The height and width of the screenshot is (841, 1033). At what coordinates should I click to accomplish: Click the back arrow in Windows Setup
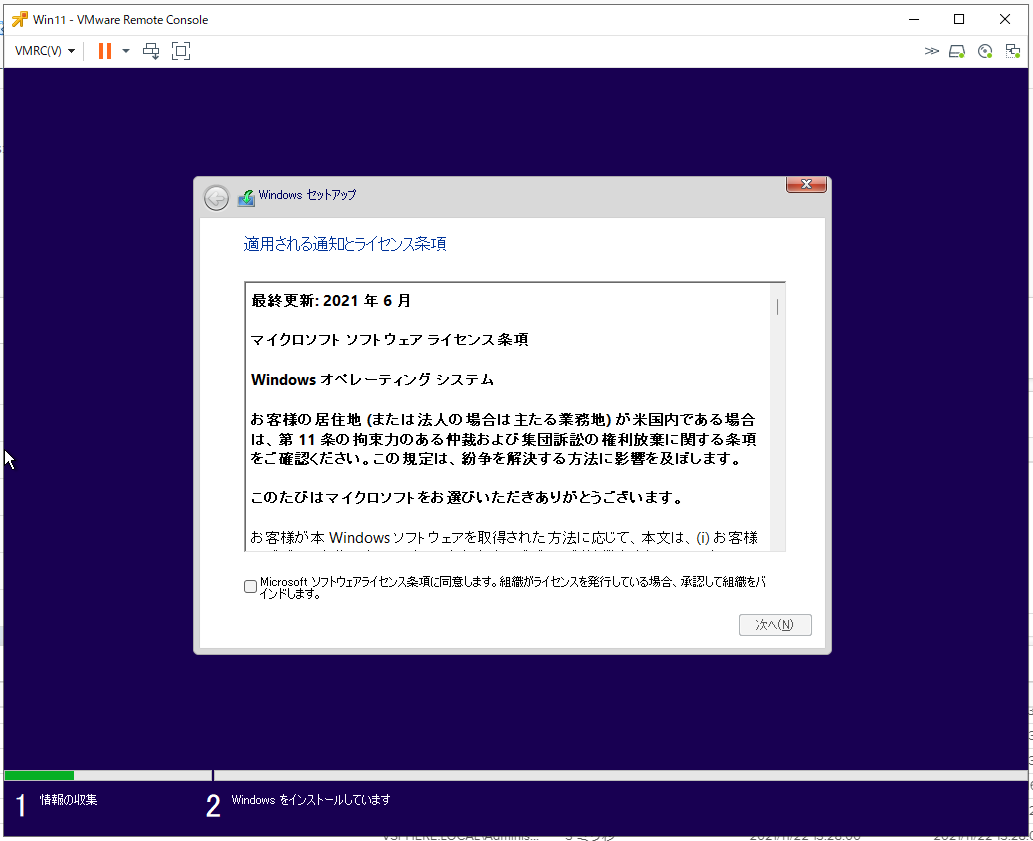[x=216, y=198]
